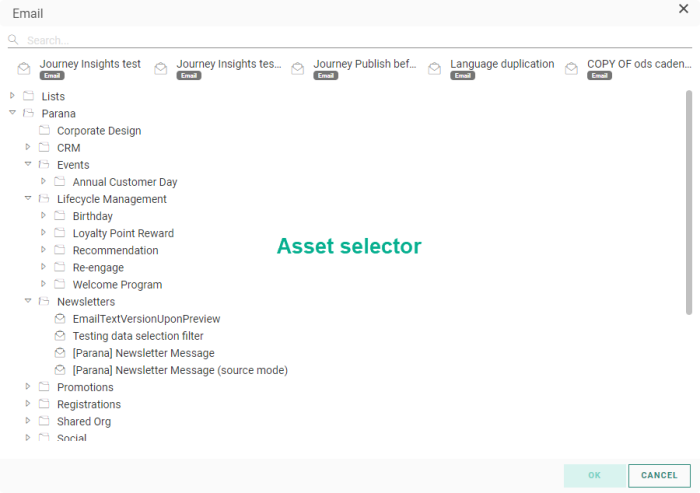Confirm selection with OK button
Image resolution: width=700 pixels, height=493 pixels.
click(594, 475)
